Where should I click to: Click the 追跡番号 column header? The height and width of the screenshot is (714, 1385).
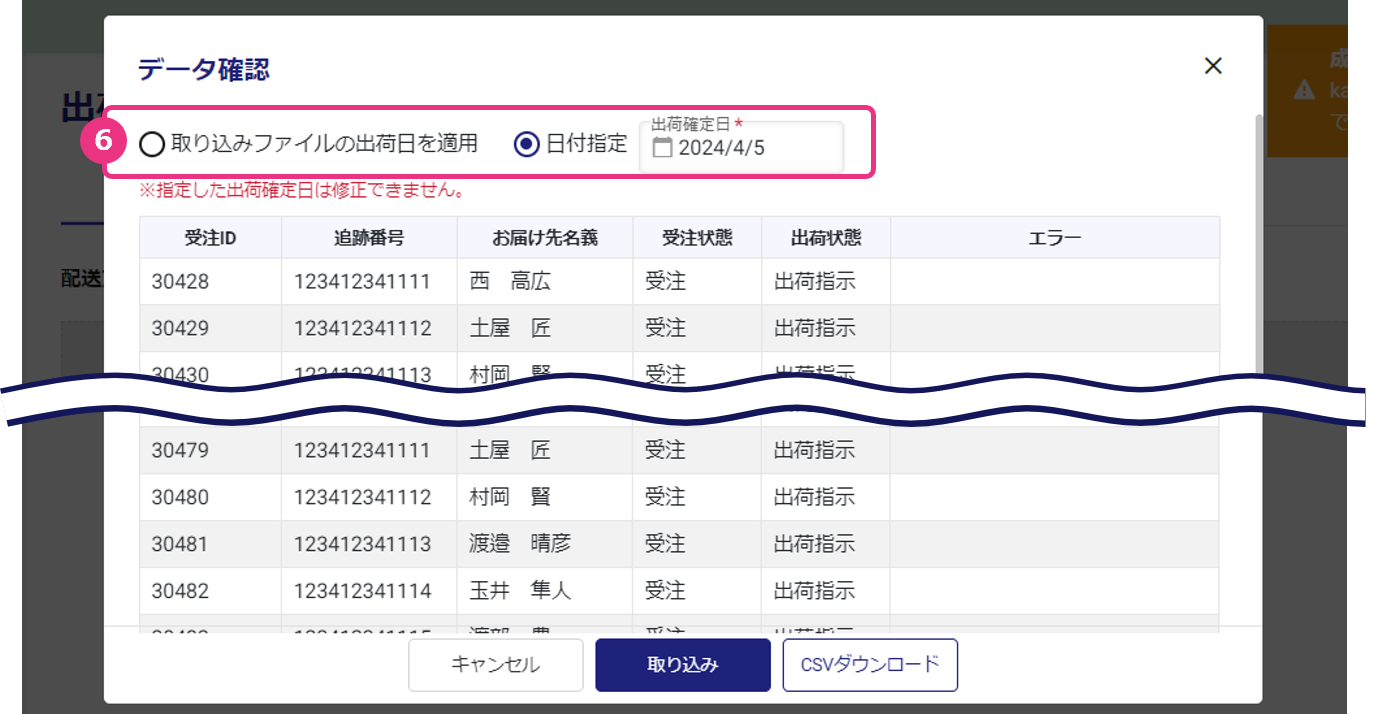click(x=369, y=238)
